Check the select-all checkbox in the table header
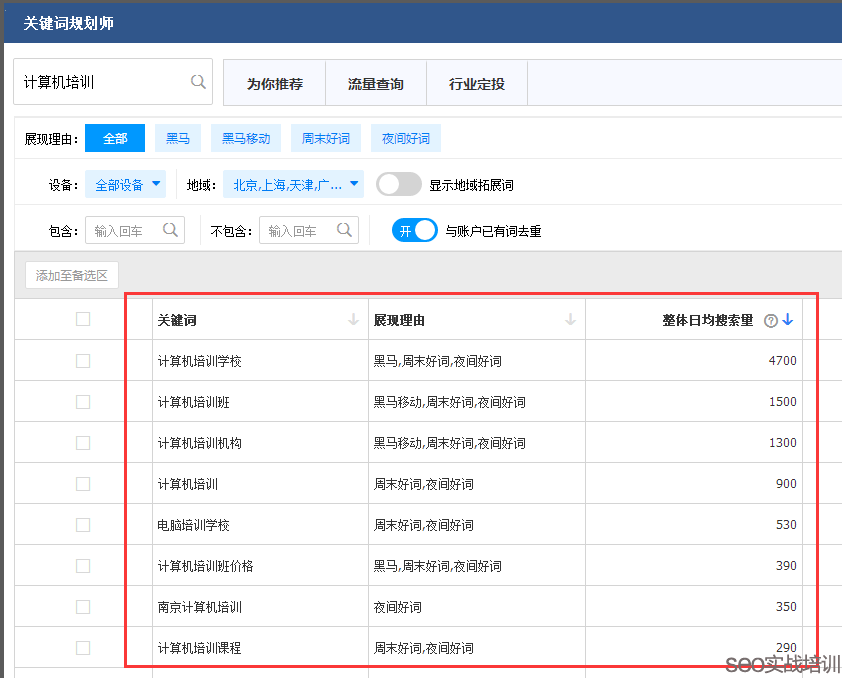This screenshot has width=842, height=678. (83, 319)
